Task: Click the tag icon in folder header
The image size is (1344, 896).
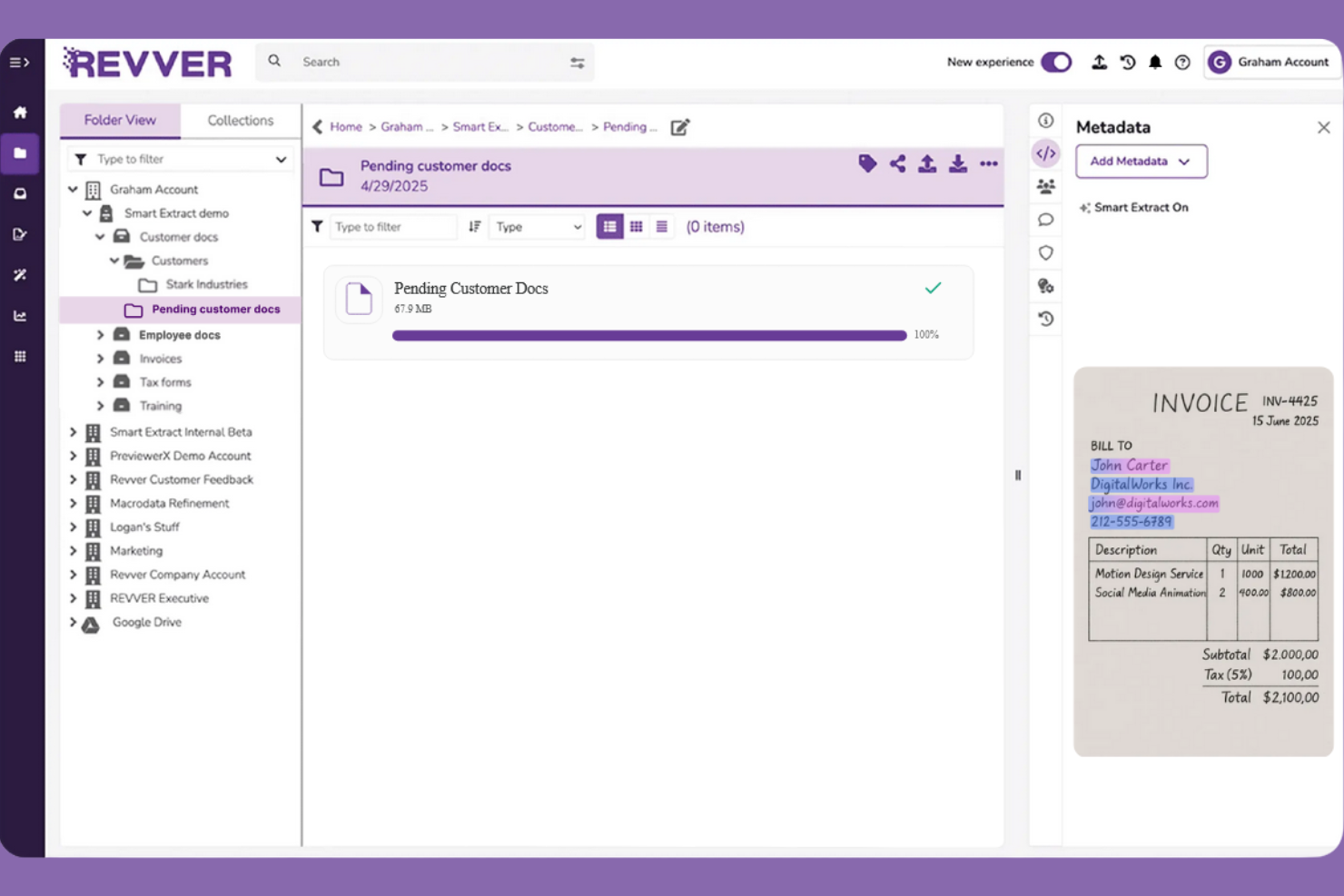Action: pos(867,163)
